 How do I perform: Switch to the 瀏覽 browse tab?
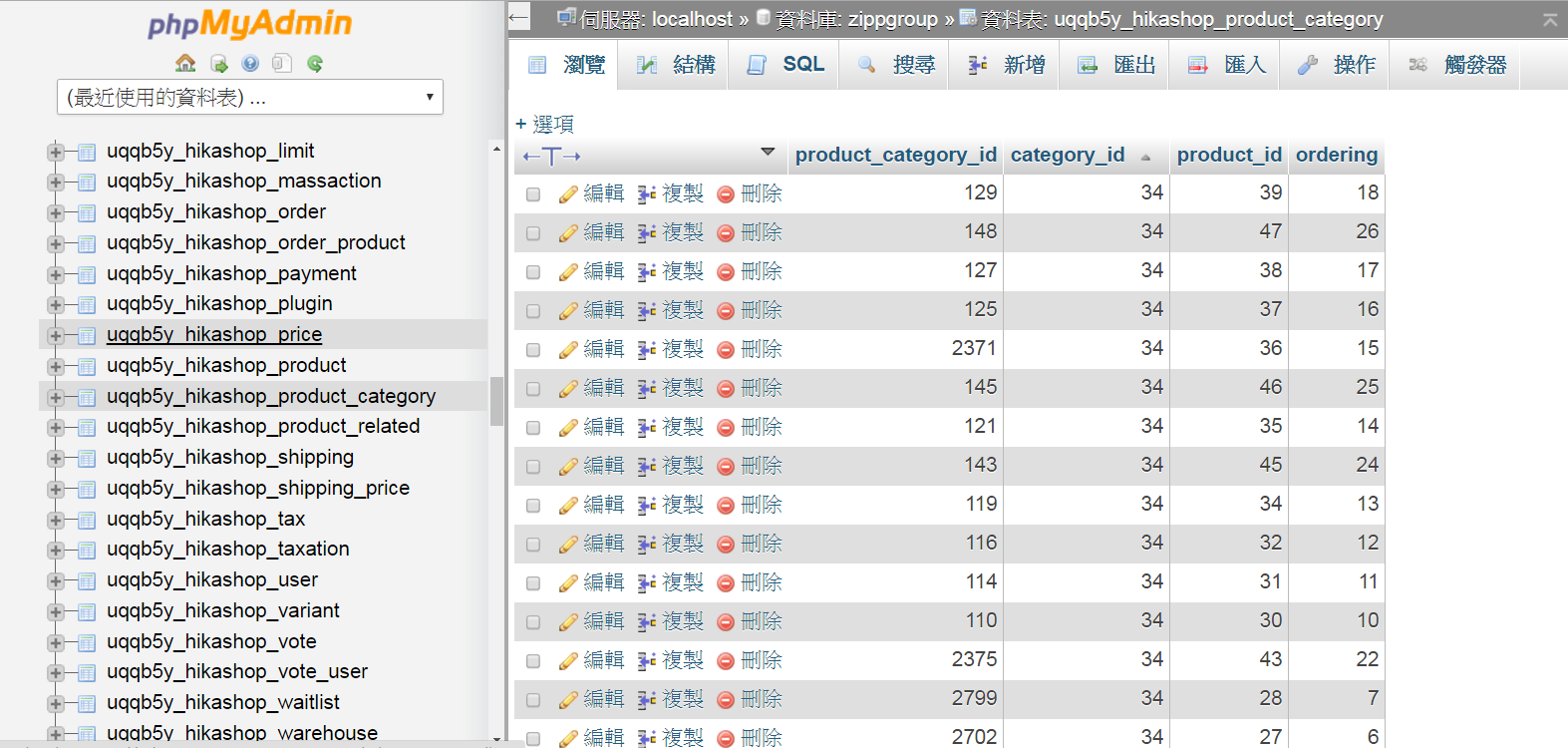point(566,65)
